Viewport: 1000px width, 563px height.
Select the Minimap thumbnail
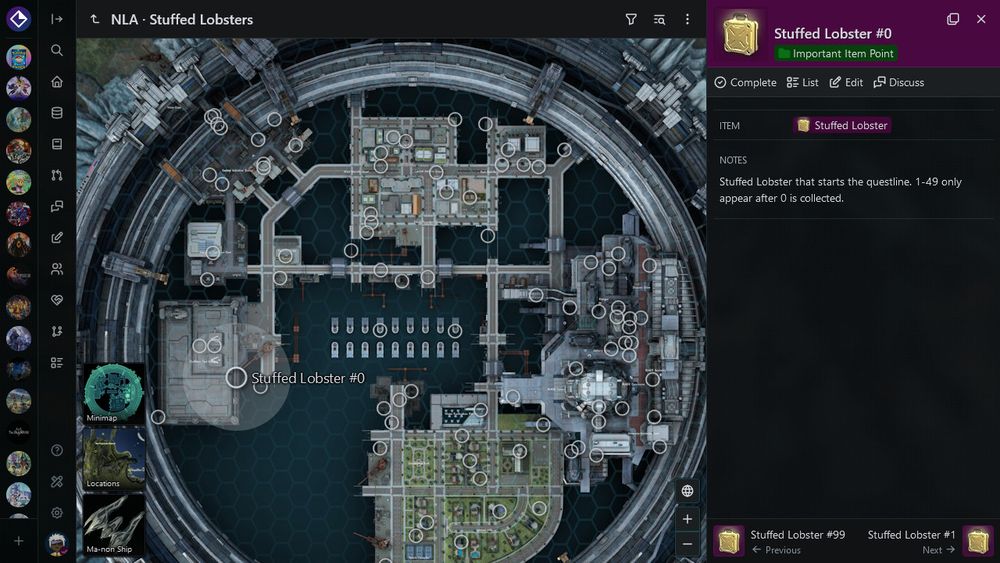point(114,393)
